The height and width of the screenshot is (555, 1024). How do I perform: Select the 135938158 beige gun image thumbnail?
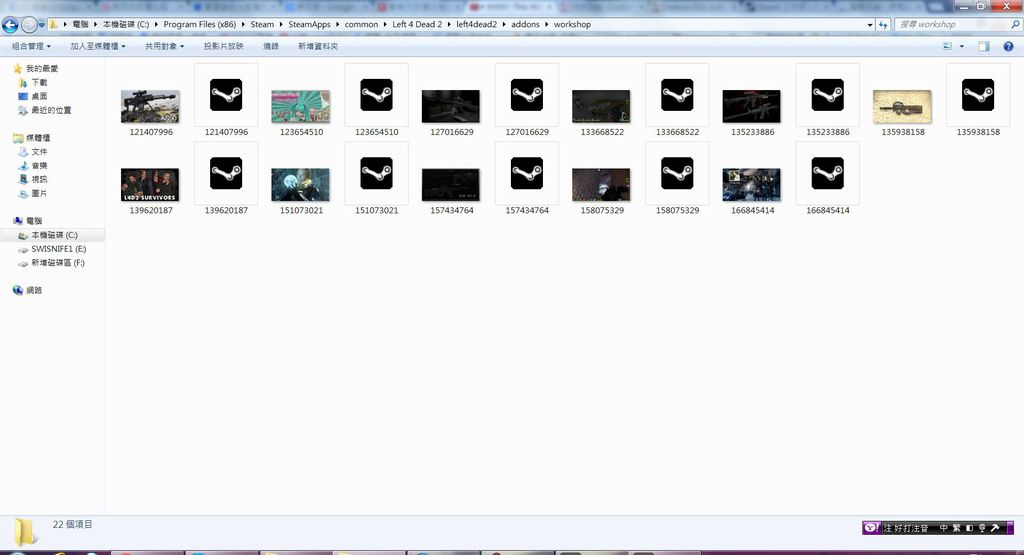(x=903, y=106)
